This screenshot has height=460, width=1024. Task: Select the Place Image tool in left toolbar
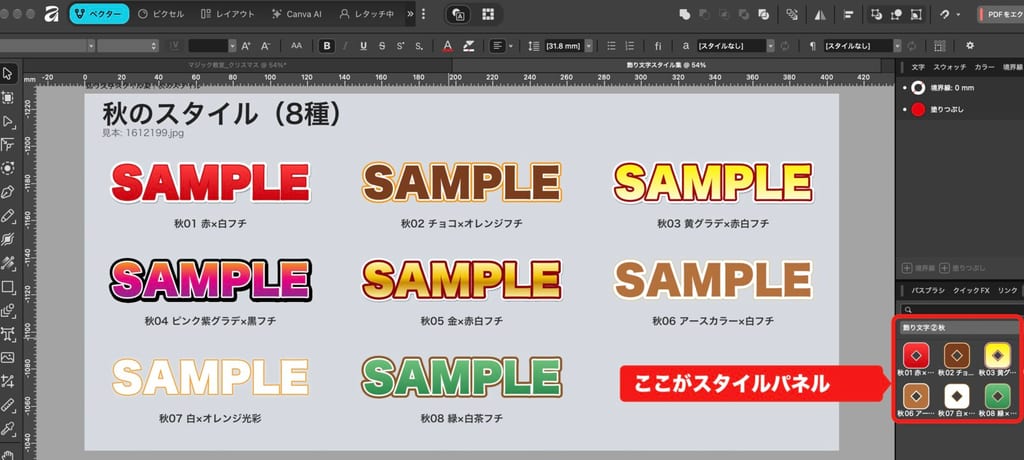8,357
